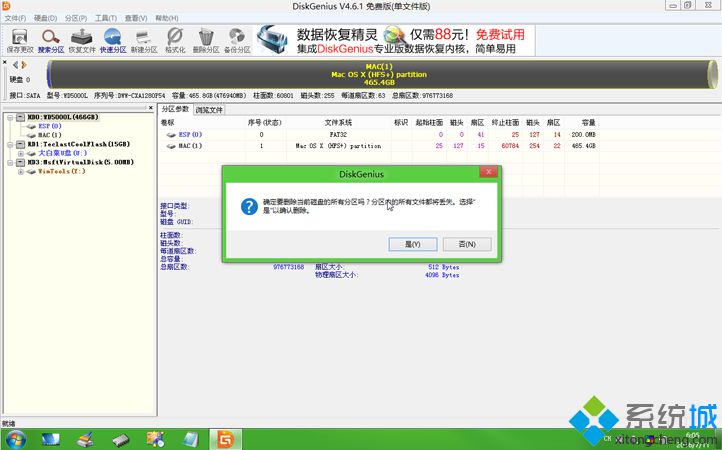Click the 文件系统 column header
Viewport: 722px width, 450px height.
coord(338,123)
